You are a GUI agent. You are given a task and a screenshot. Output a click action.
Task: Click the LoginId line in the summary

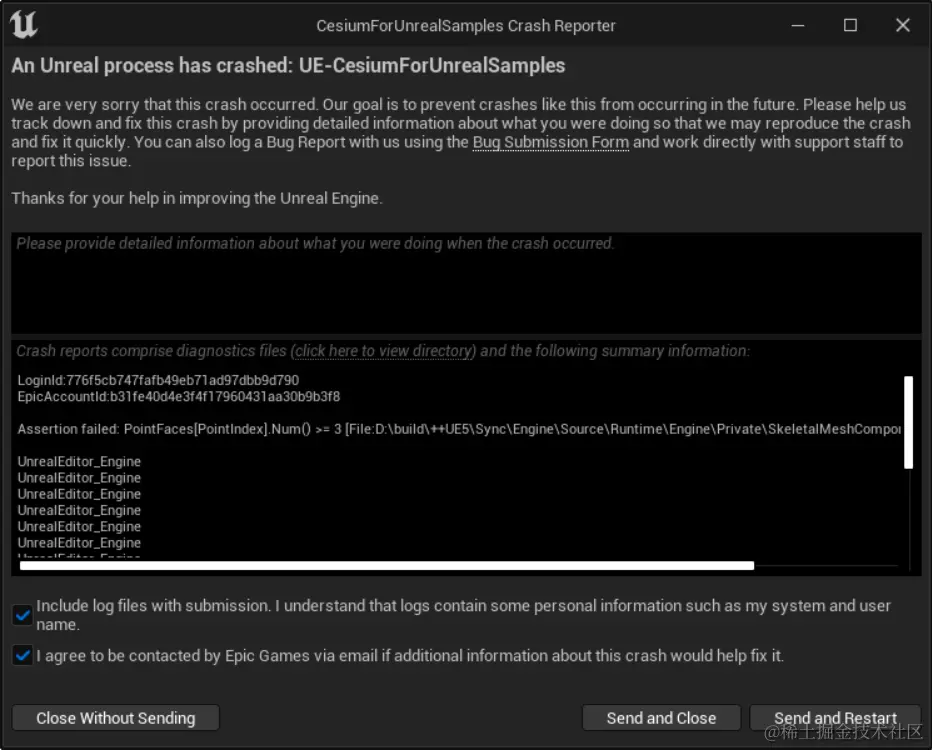coord(158,381)
